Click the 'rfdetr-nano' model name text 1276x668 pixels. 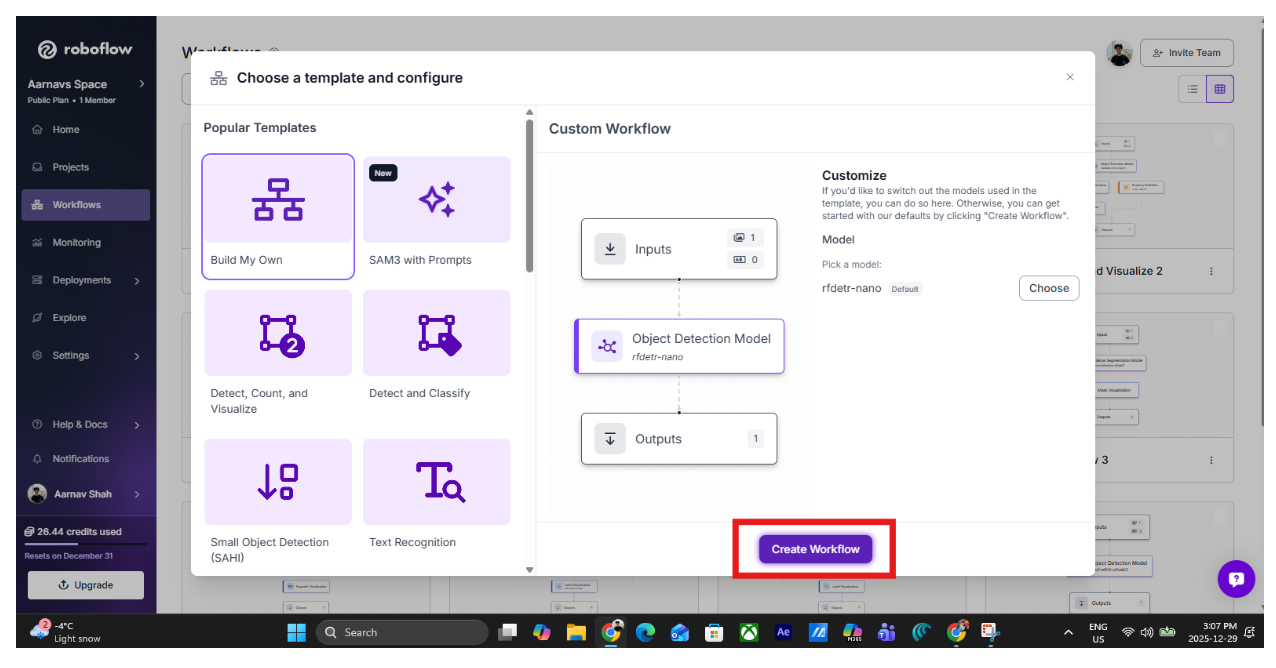(x=851, y=288)
